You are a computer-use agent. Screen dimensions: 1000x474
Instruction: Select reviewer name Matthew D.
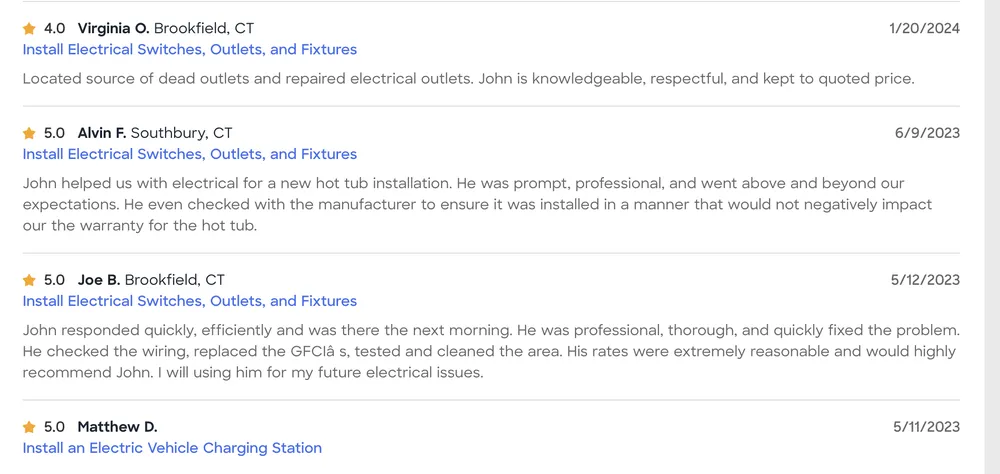117,427
